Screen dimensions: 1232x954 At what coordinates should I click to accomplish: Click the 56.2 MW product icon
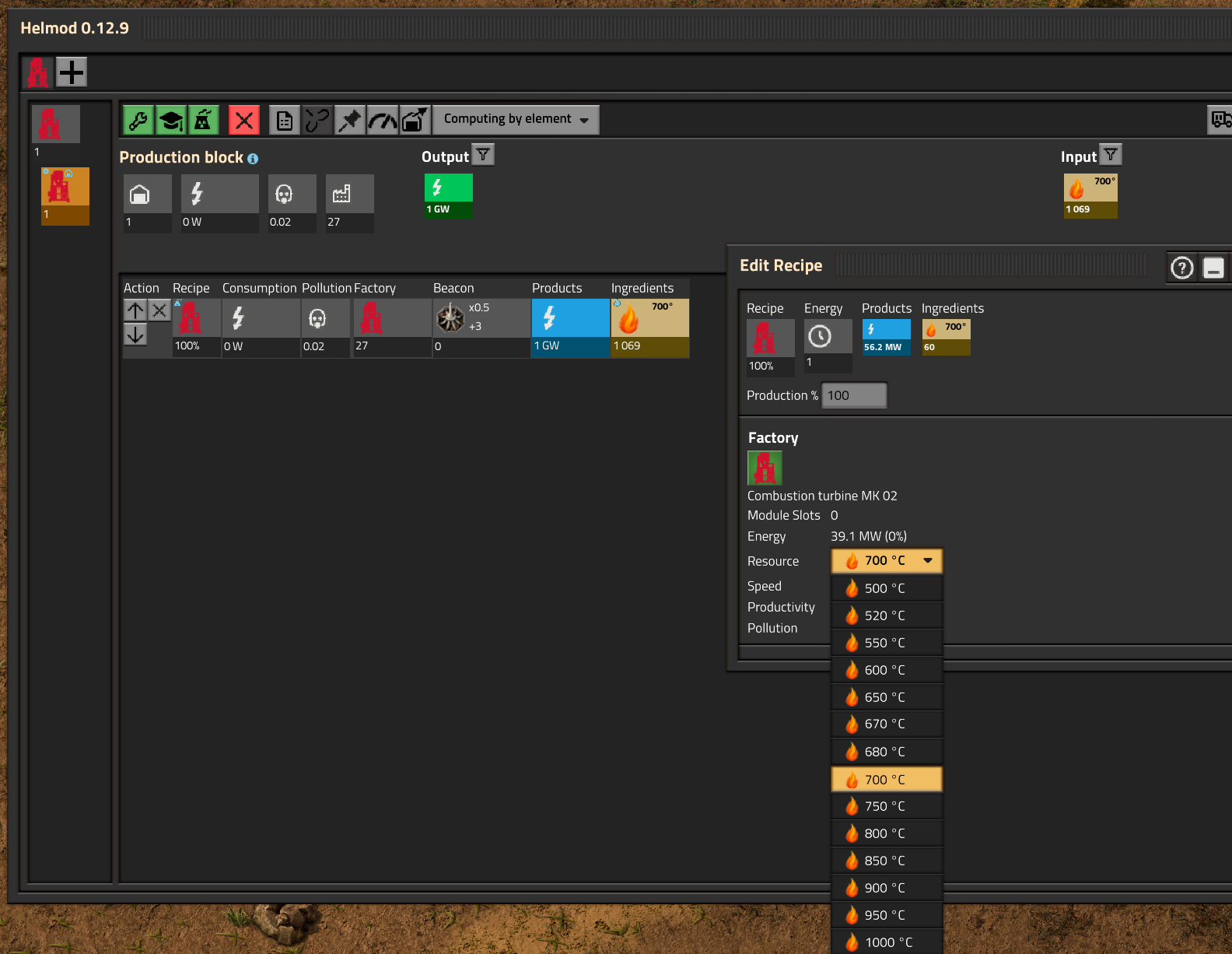point(886,337)
